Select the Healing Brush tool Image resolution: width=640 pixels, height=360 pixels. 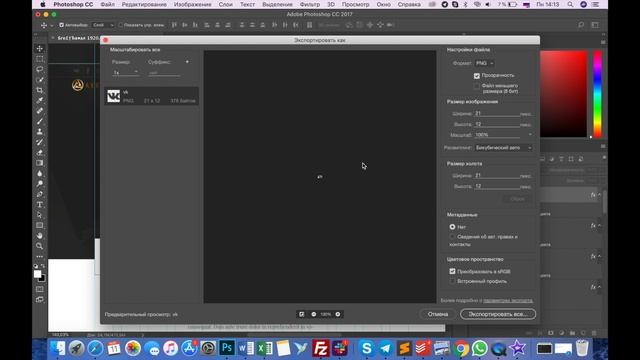pos(40,111)
